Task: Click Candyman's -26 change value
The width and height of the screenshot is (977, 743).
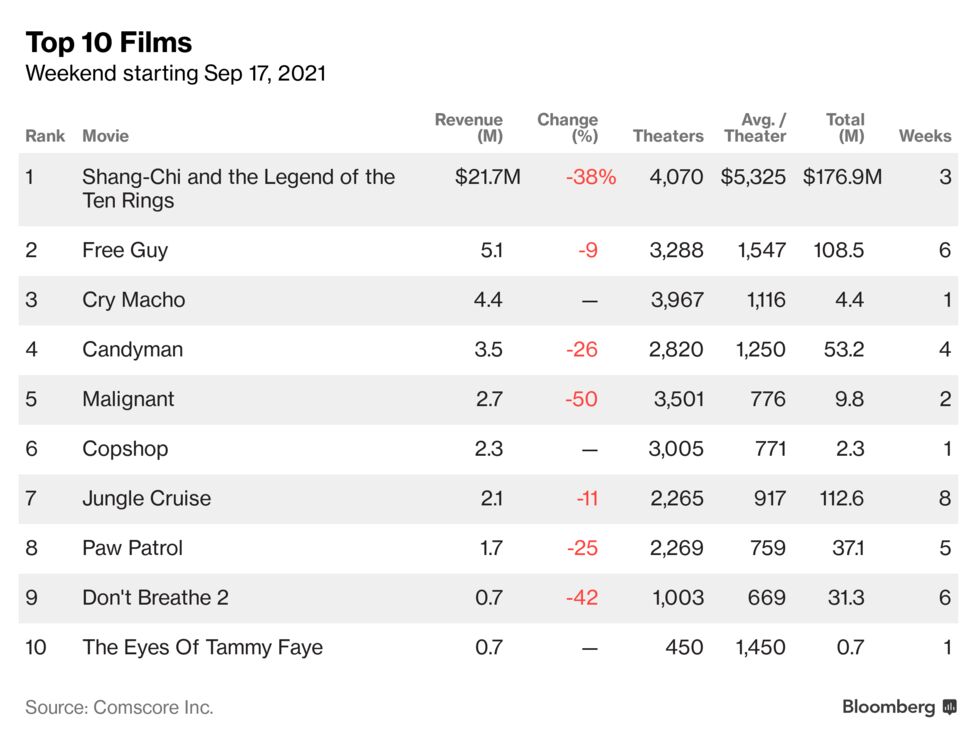Action: click(581, 350)
